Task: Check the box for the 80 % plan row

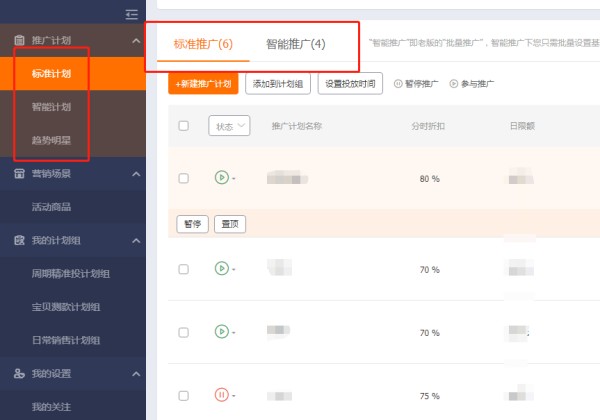Action: pos(184,178)
